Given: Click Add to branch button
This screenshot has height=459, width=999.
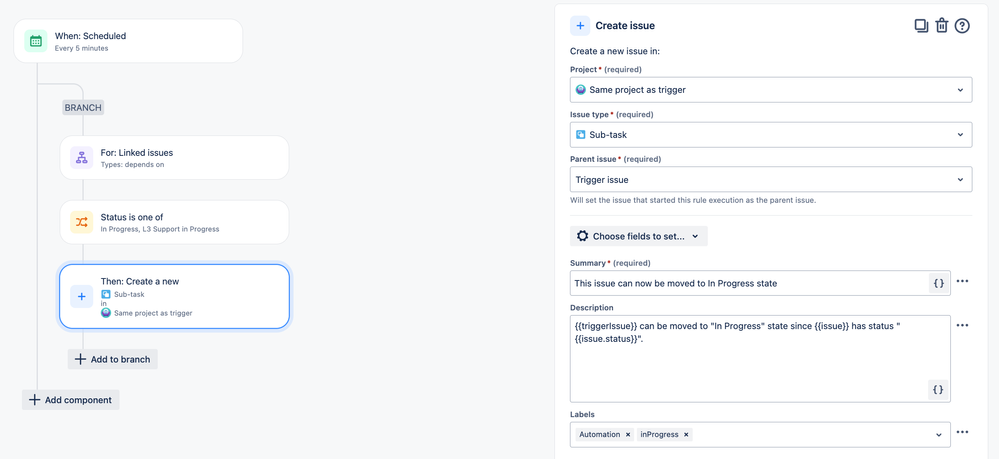Looking at the screenshot, I should pos(113,359).
